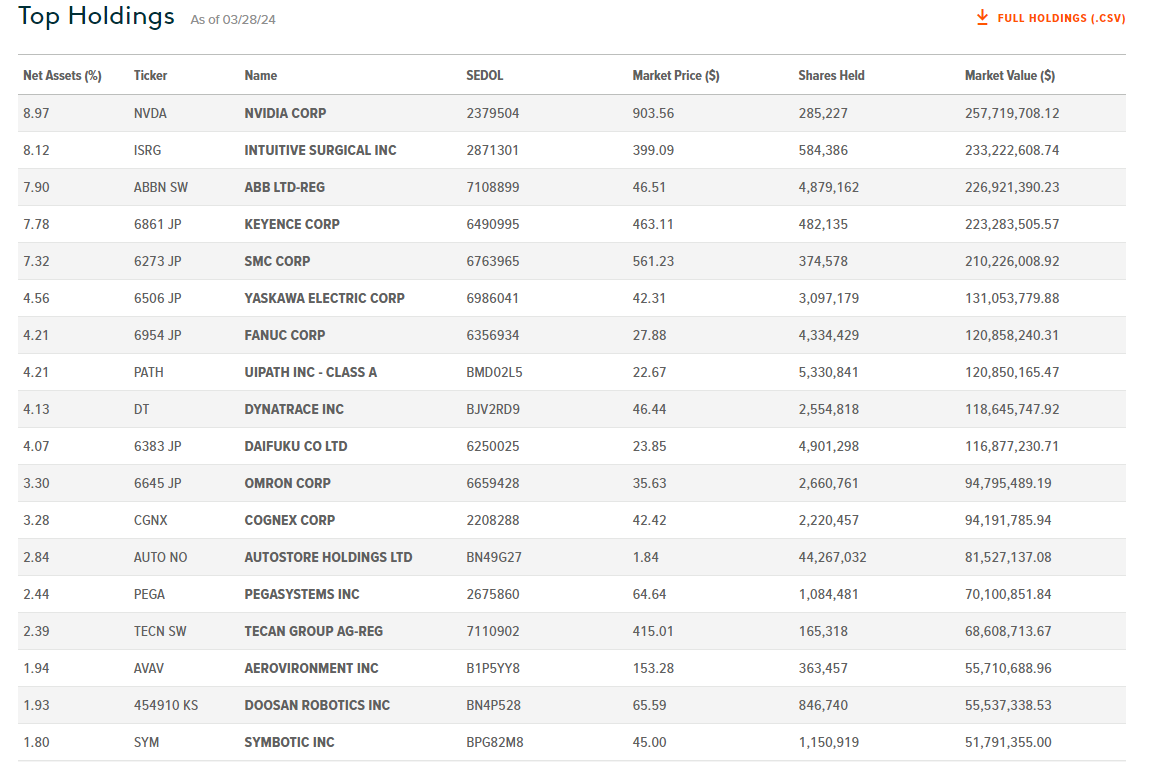The height and width of the screenshot is (762, 1157).
Task: Click market value 233,222,608.74
Action: (x=1012, y=150)
